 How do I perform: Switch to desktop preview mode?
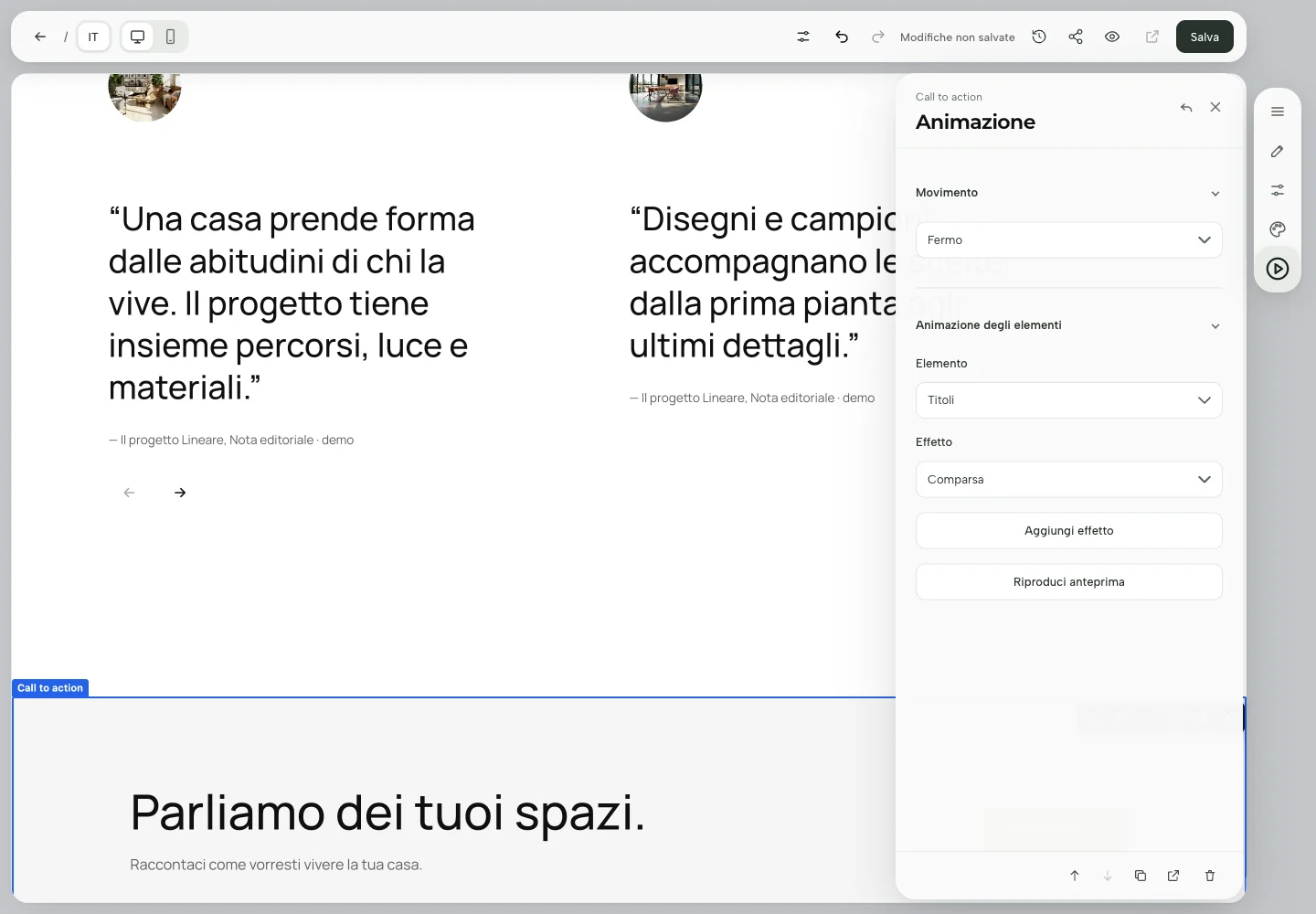(138, 37)
